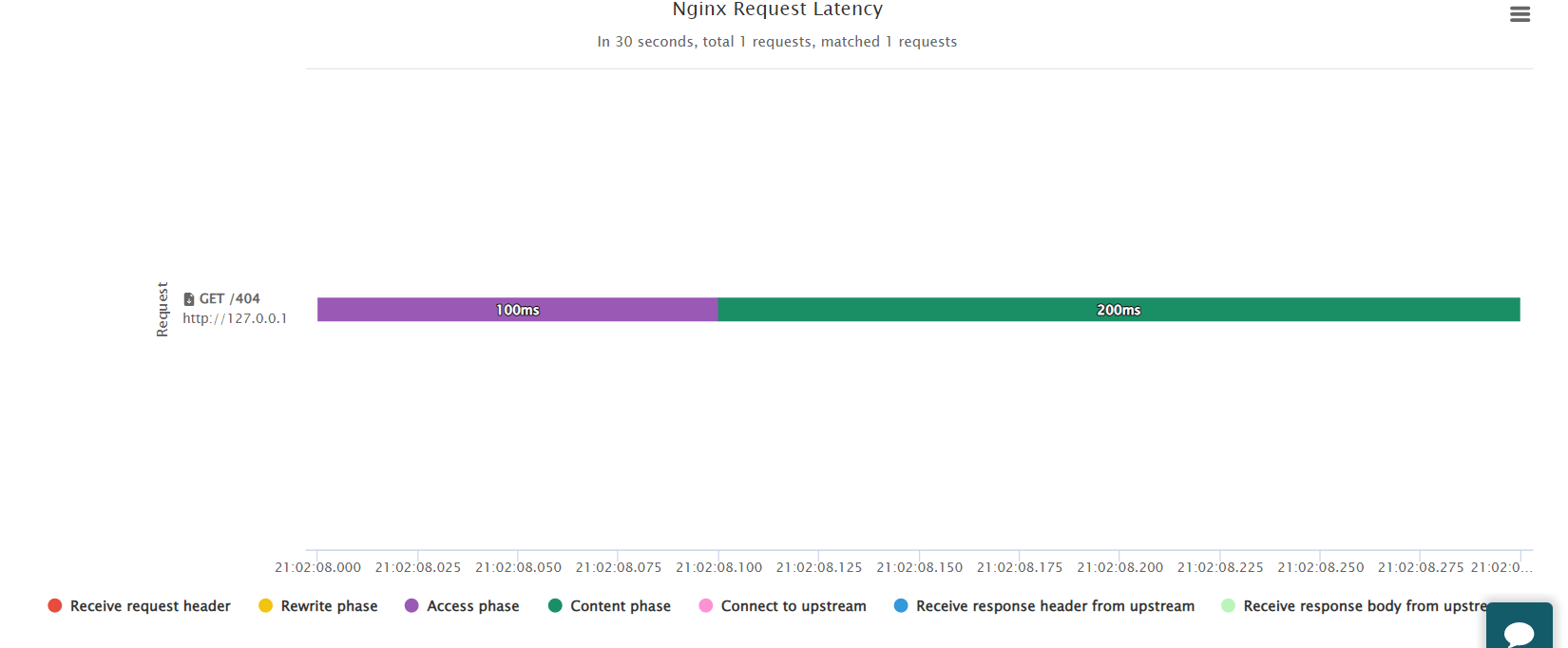Click the yellow Rewrite phase legend dot
The height and width of the screenshot is (648, 1568).
pos(266,606)
